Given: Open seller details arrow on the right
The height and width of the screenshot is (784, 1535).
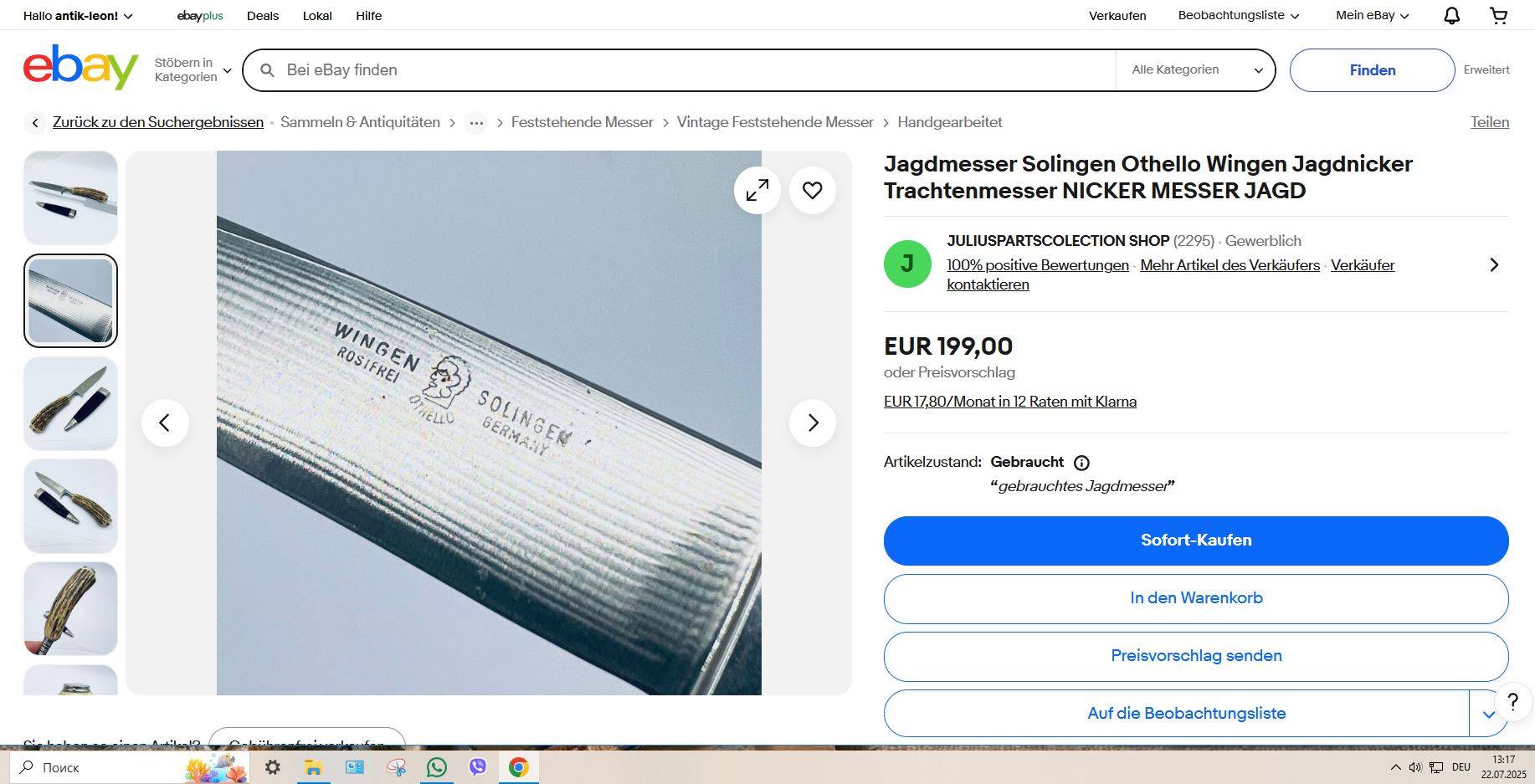Looking at the screenshot, I should pyautogui.click(x=1494, y=265).
